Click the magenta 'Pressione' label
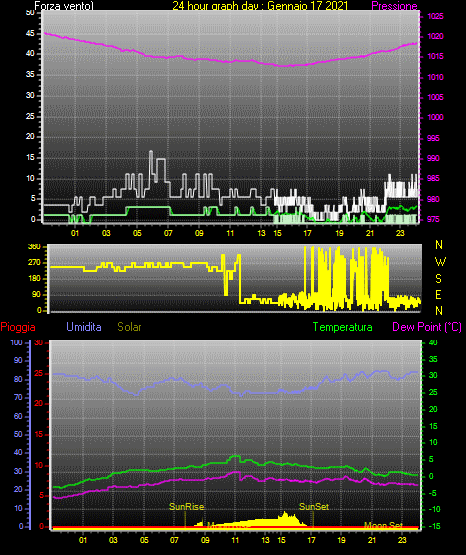 [394, 6]
